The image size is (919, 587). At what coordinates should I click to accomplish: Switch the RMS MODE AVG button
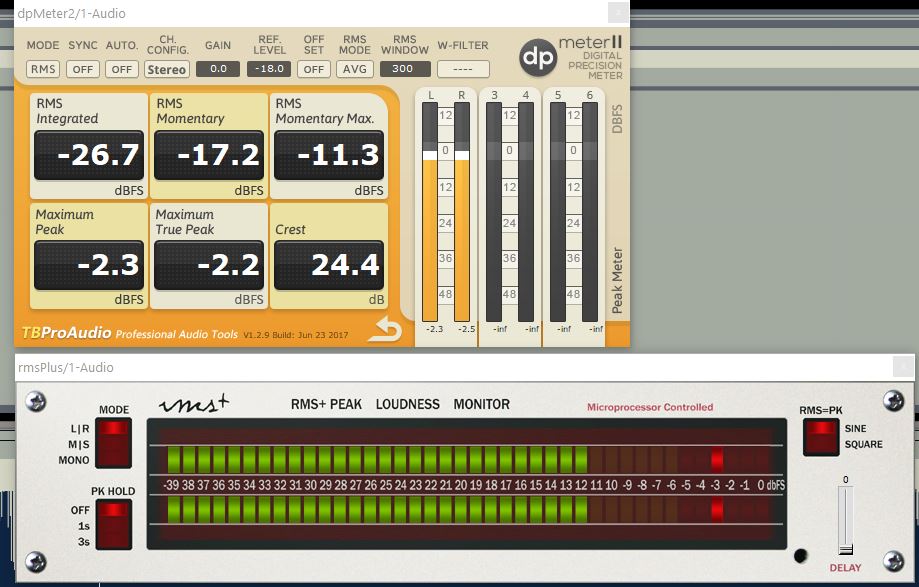[355, 69]
